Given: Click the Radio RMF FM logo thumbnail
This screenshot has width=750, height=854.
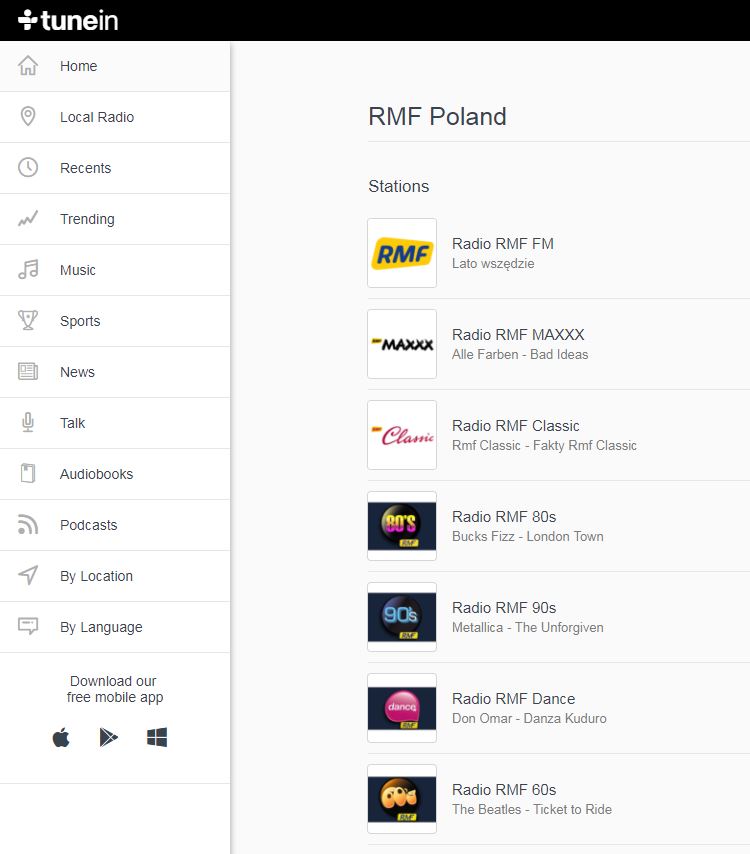Looking at the screenshot, I should (x=402, y=253).
